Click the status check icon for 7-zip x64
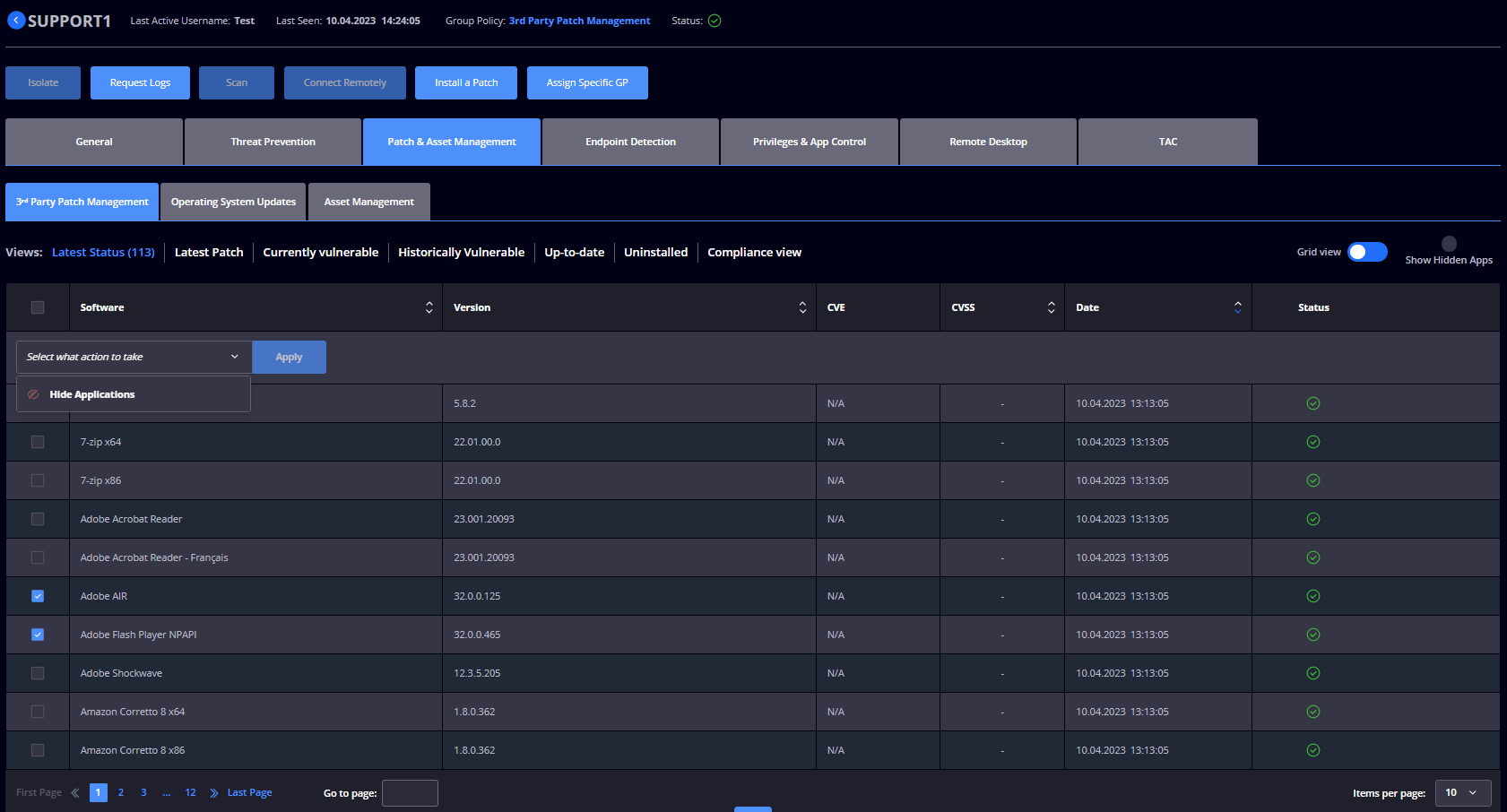The height and width of the screenshot is (812, 1507). point(1313,442)
